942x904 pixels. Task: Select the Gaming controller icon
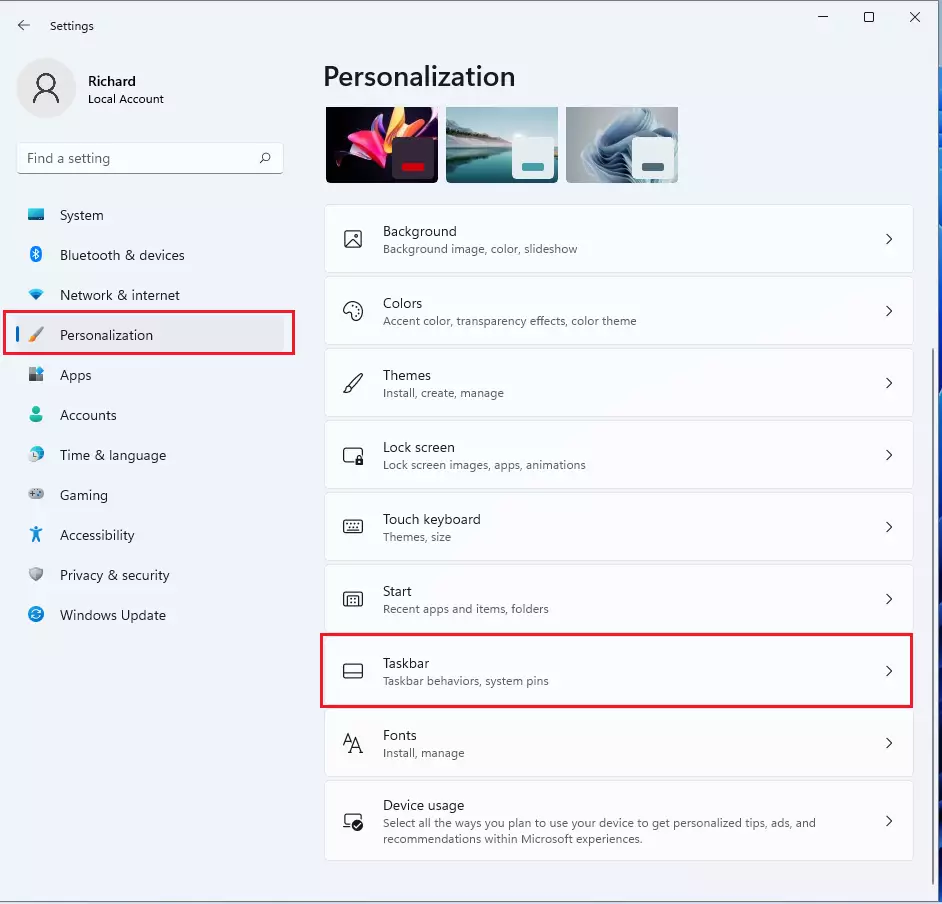pyautogui.click(x=36, y=494)
